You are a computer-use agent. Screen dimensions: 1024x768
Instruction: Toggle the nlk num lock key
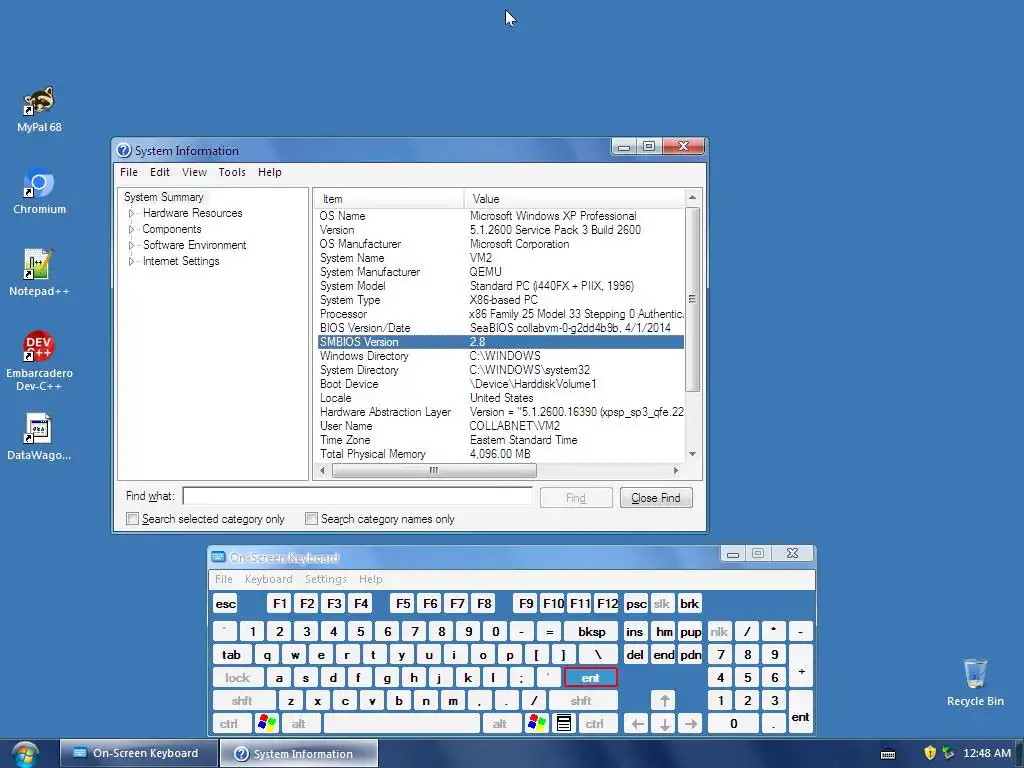(x=719, y=632)
